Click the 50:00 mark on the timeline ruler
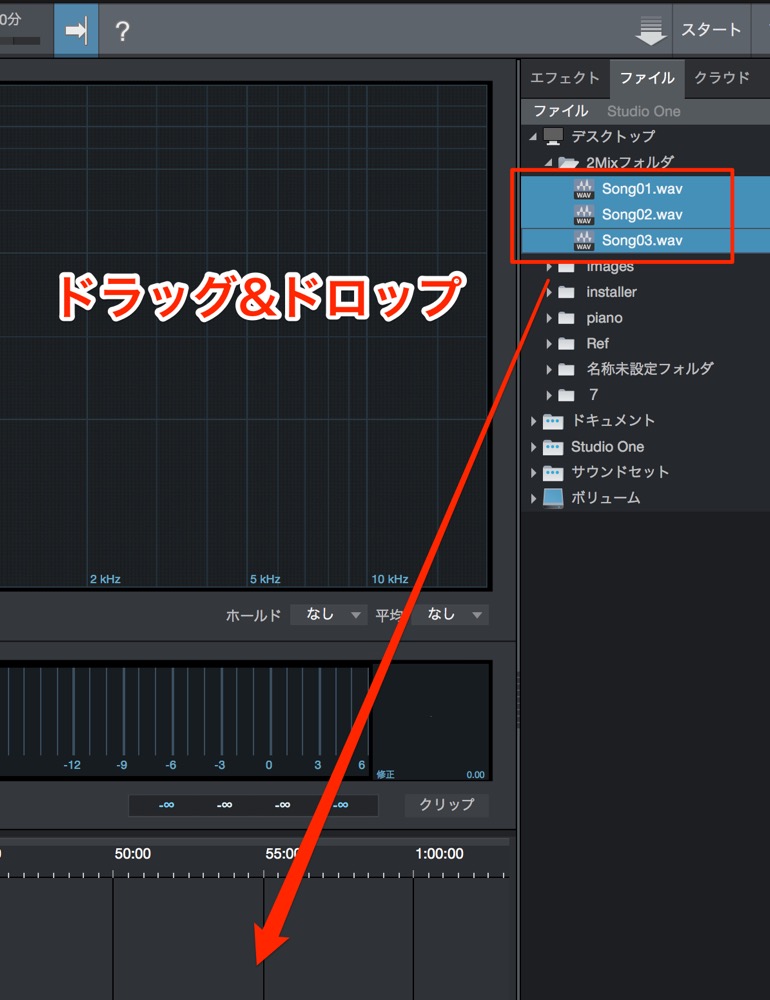Screen dimensions: 770x1000 click(133, 854)
